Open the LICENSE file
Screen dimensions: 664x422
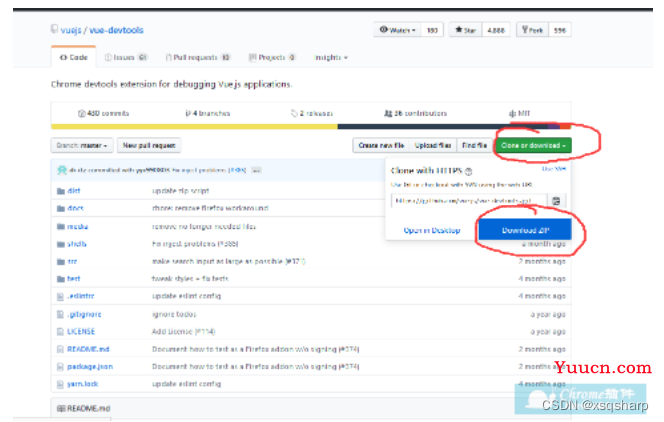(x=81, y=332)
